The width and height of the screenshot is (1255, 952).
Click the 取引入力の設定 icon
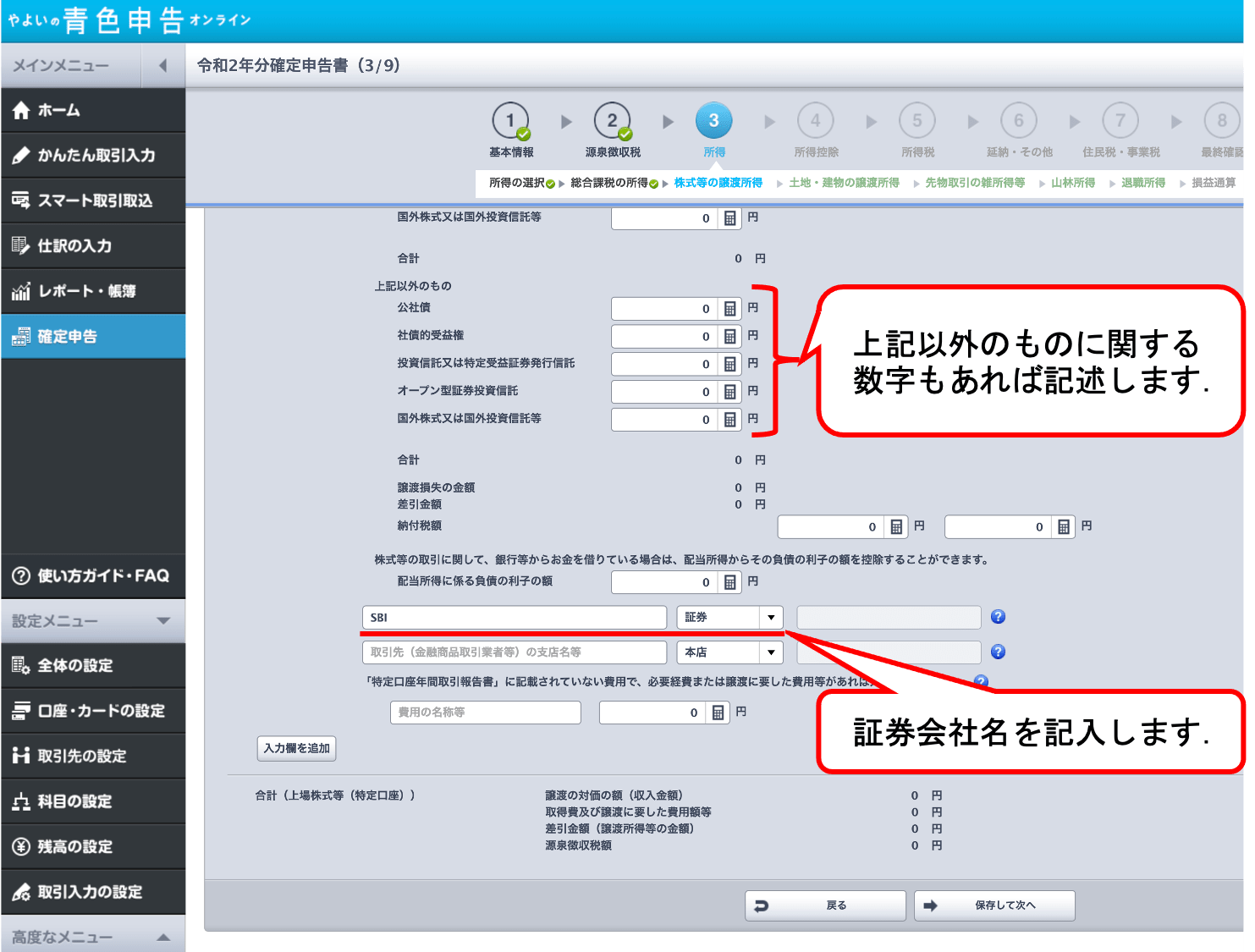(x=21, y=892)
